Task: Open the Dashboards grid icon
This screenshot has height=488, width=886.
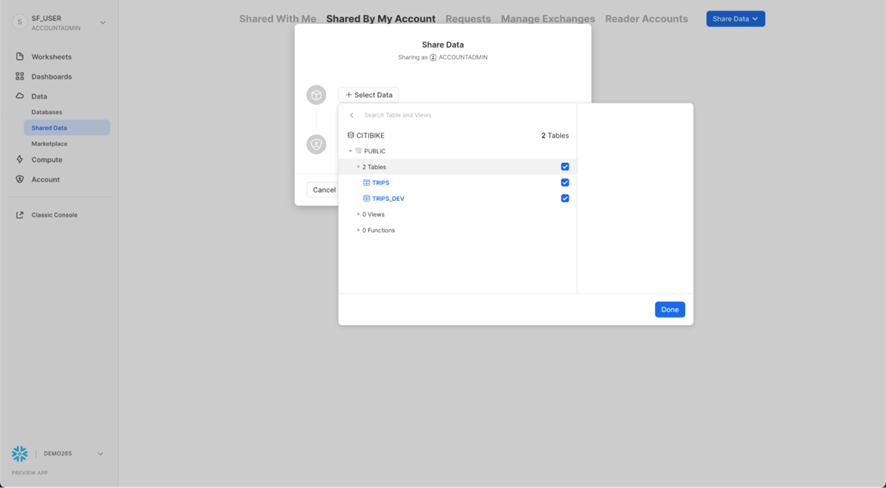Action: pyautogui.click(x=20, y=76)
